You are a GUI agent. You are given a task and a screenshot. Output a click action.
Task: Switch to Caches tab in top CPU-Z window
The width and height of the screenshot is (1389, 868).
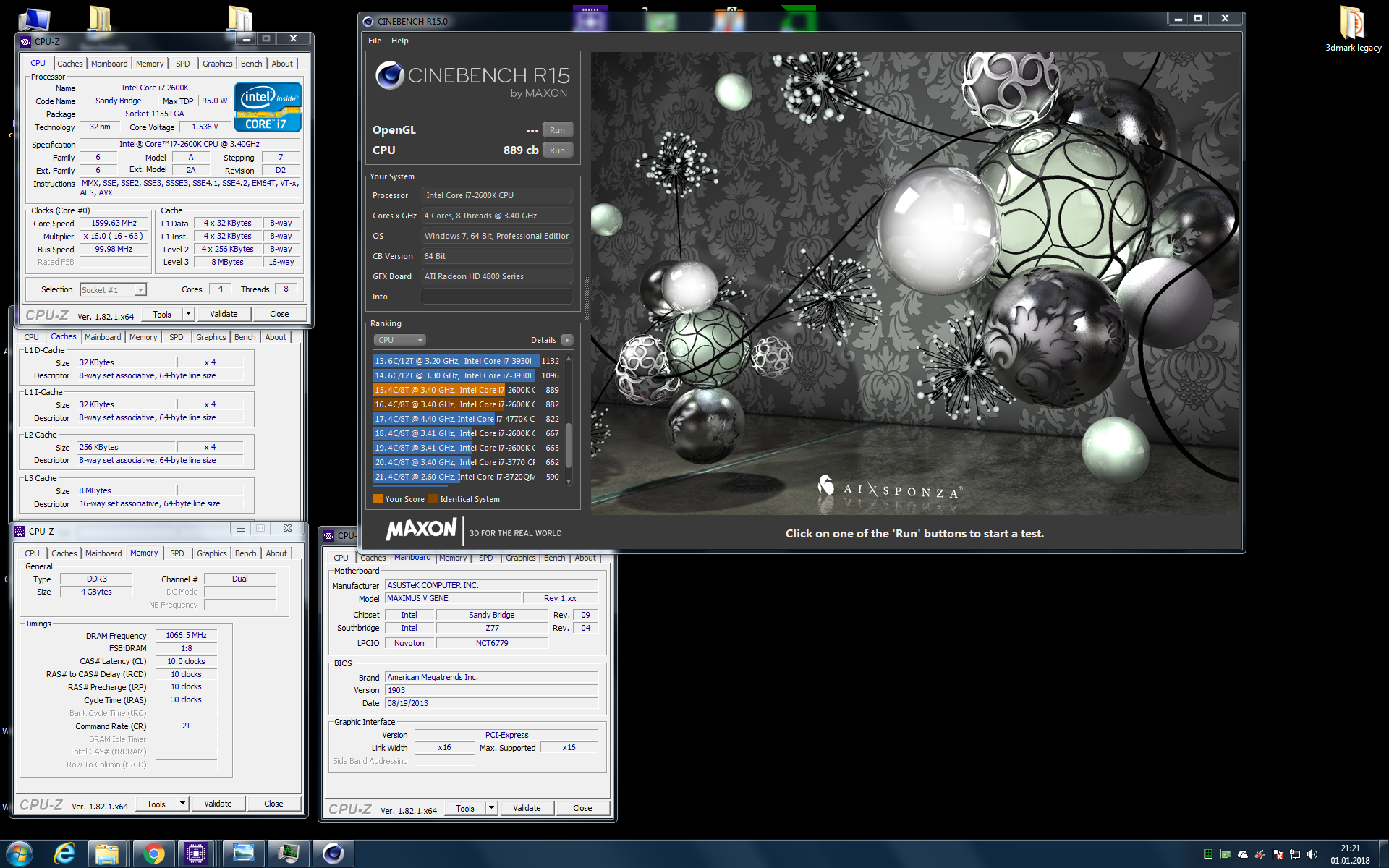[x=70, y=64]
